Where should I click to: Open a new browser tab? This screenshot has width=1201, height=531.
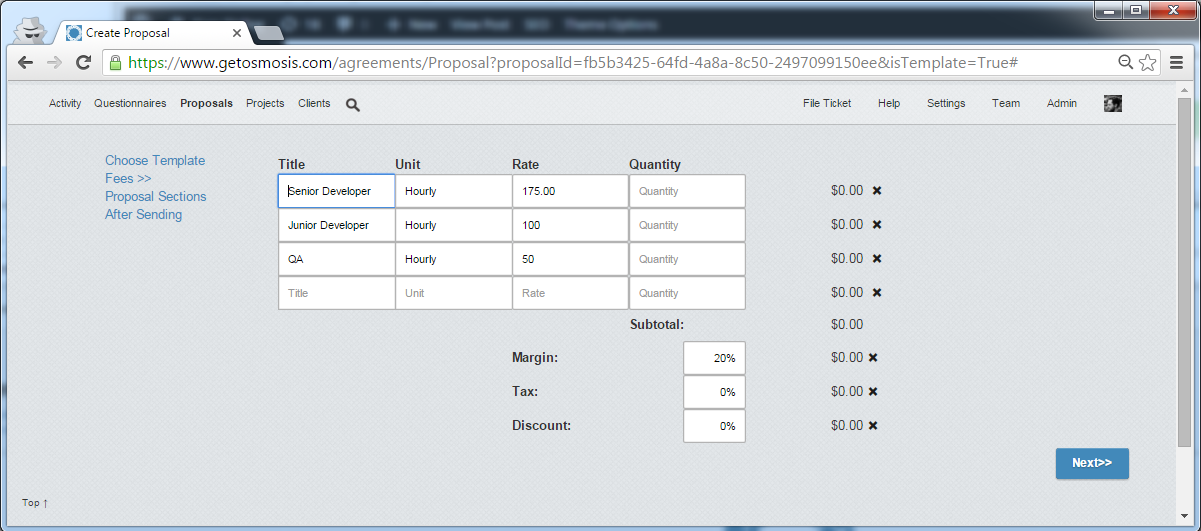(x=269, y=33)
